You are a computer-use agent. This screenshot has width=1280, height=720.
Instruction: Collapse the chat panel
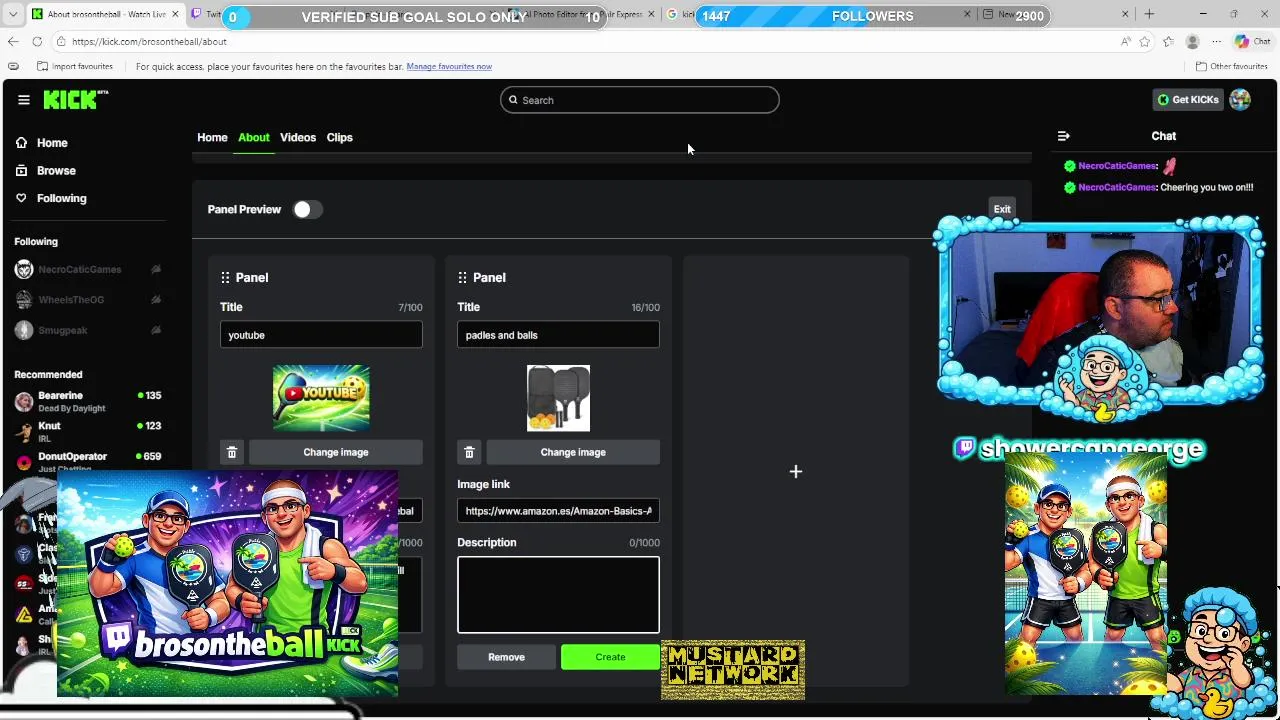click(1064, 136)
